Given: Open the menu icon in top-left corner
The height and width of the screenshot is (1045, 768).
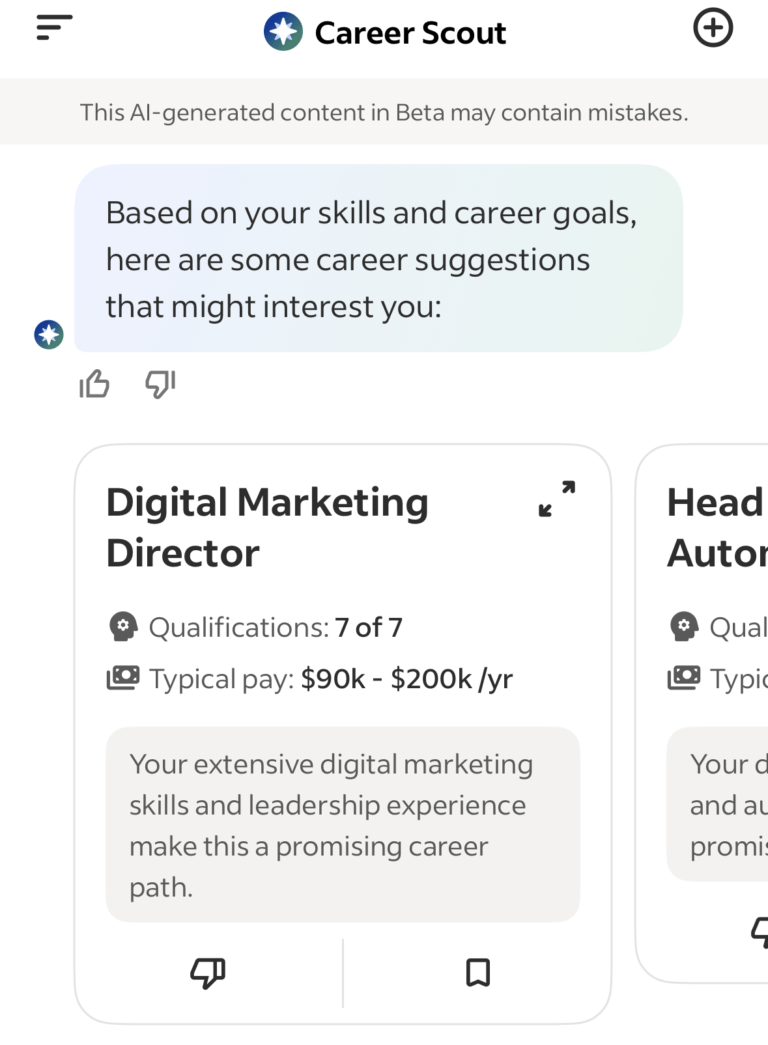Looking at the screenshot, I should point(54,28).
